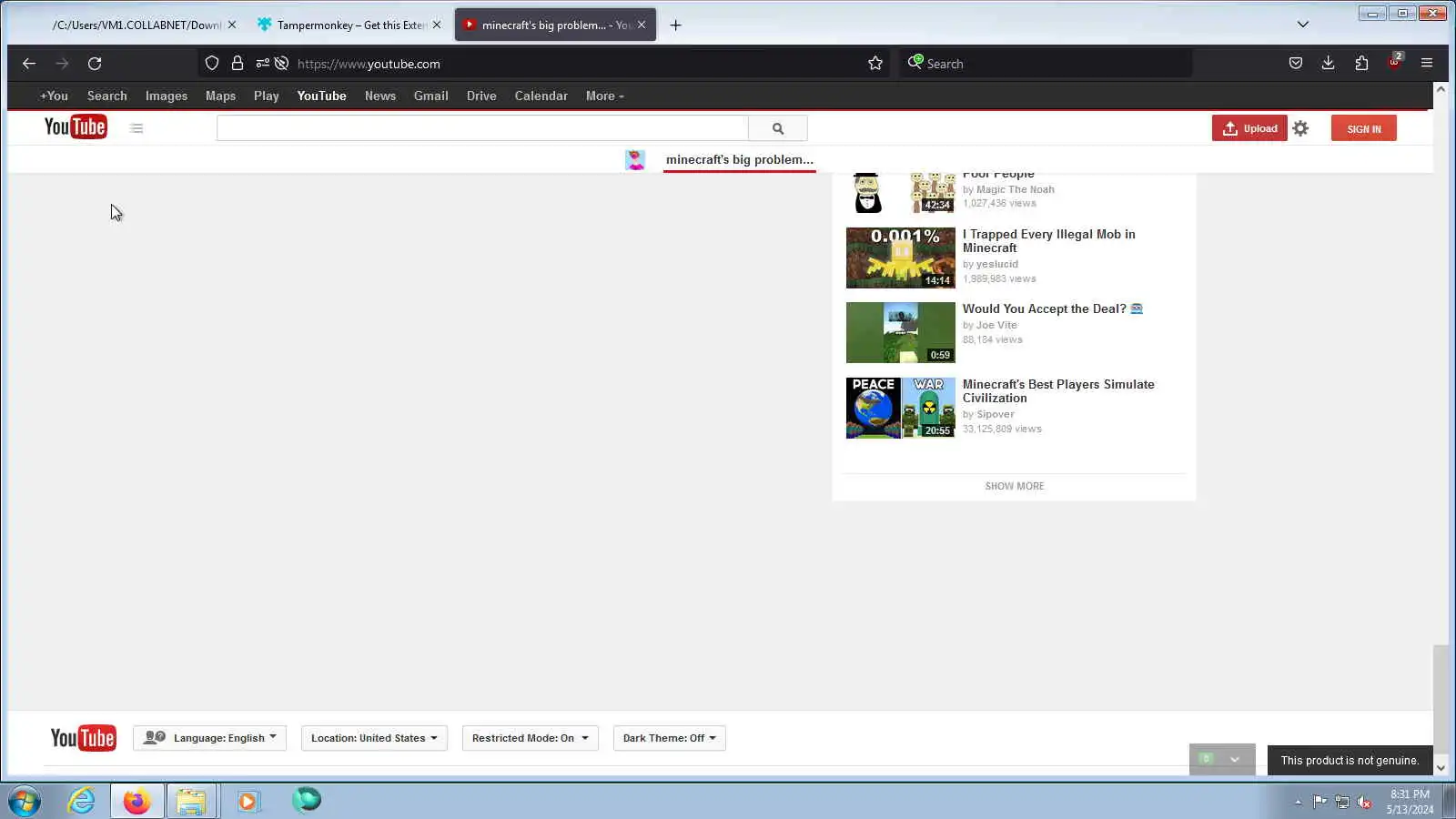Image resolution: width=1456 pixels, height=819 pixels.
Task: Click the Firefox address bar URL
Action: click(369, 64)
